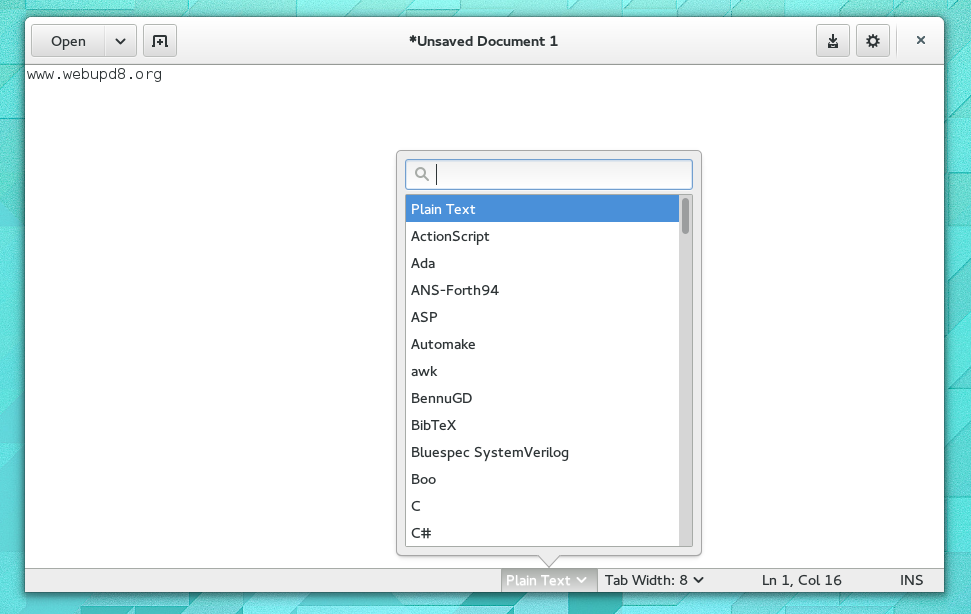Click the Ln 1, Col 16 indicator
Viewport: 971px width, 614px height.
click(x=803, y=580)
